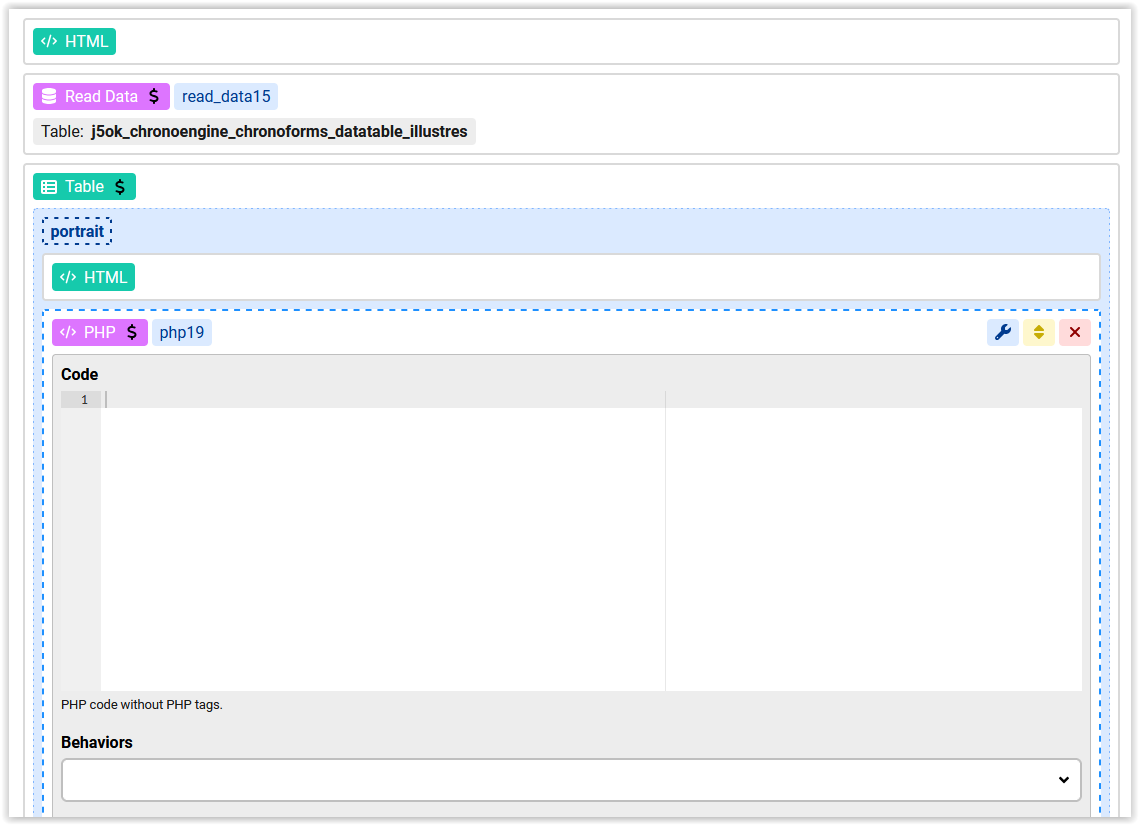Click the dollar sign on Read Data badge
Image resolution: width=1139 pixels, height=825 pixels.
[154, 97]
